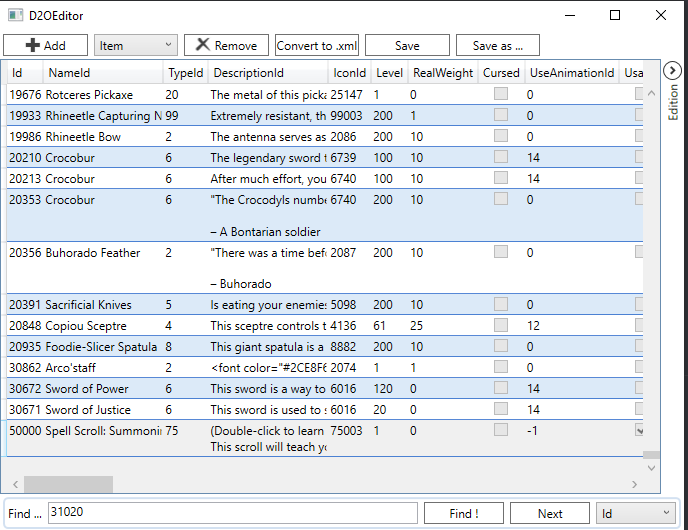This screenshot has height=530, width=688.
Task: Click the Find ! button
Action: (463, 513)
